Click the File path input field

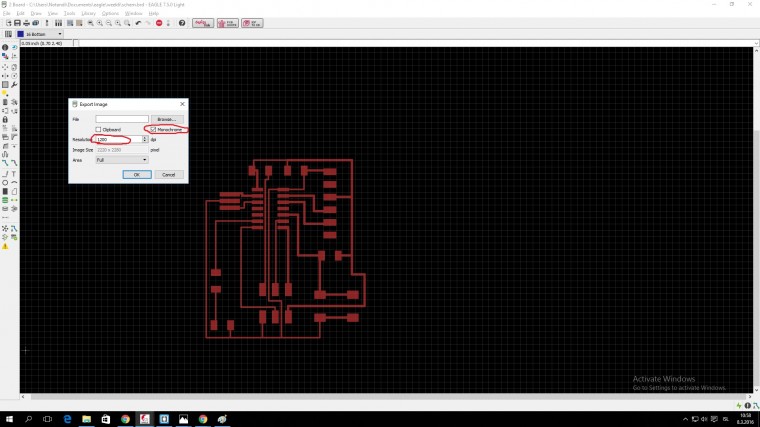122,119
